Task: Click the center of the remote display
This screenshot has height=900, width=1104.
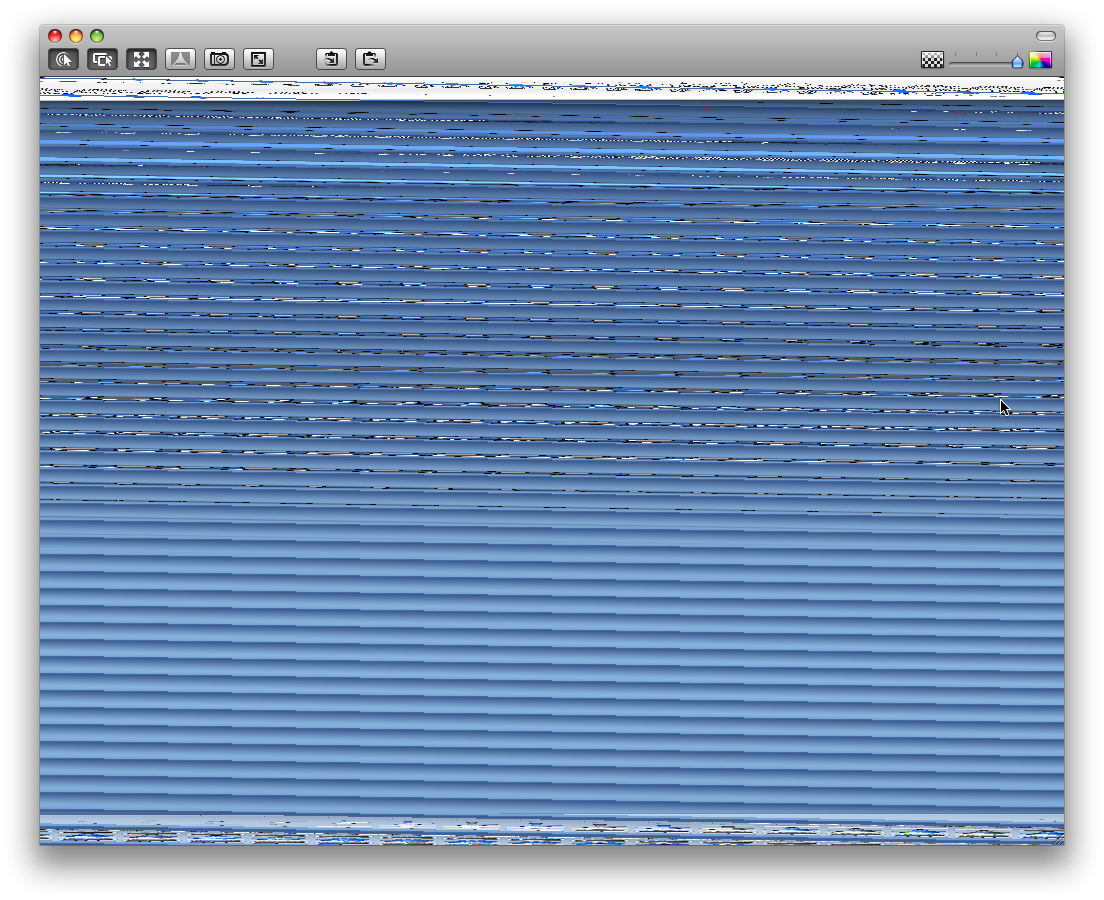Action: click(x=551, y=460)
